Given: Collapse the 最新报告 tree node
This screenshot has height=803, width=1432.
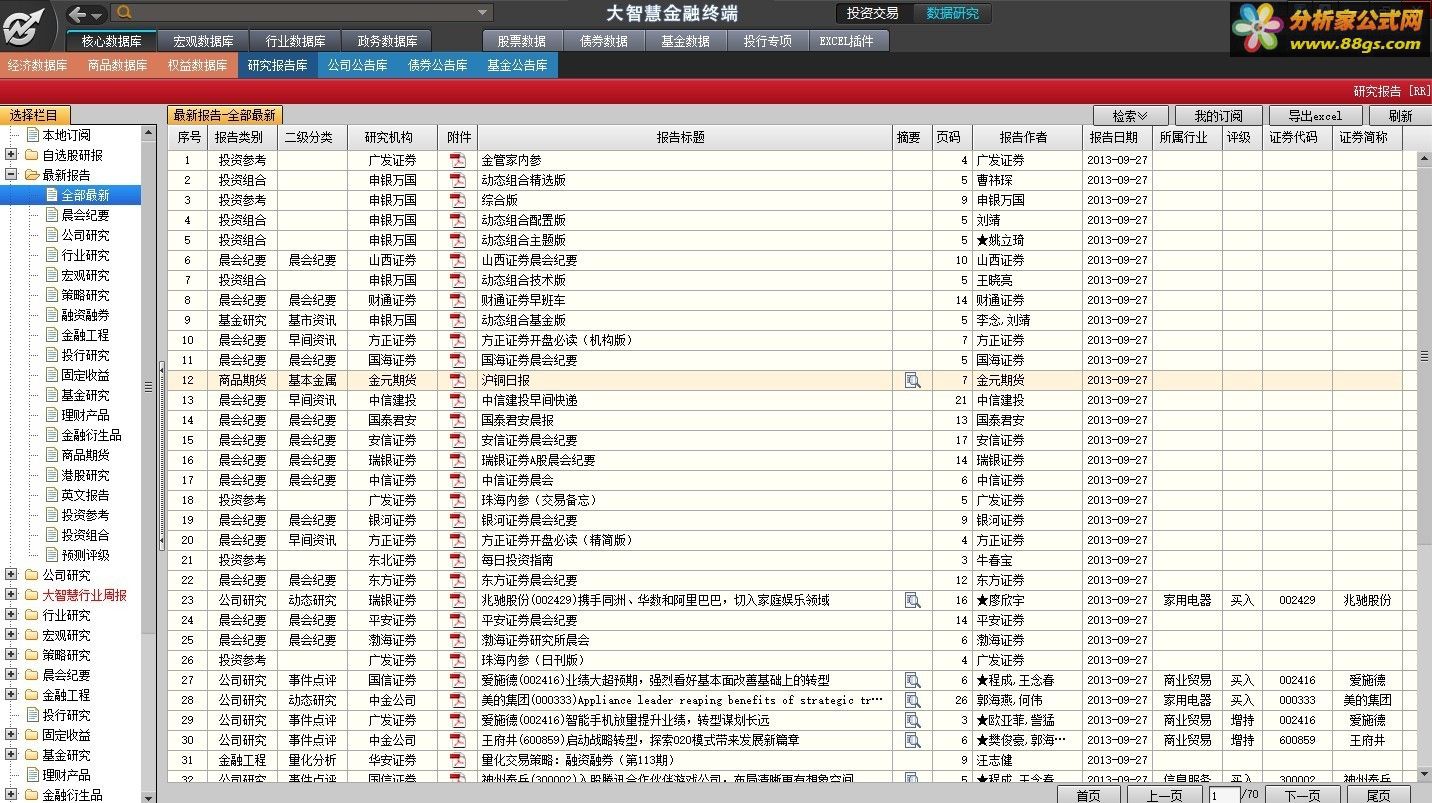Looking at the screenshot, I should (x=11, y=175).
